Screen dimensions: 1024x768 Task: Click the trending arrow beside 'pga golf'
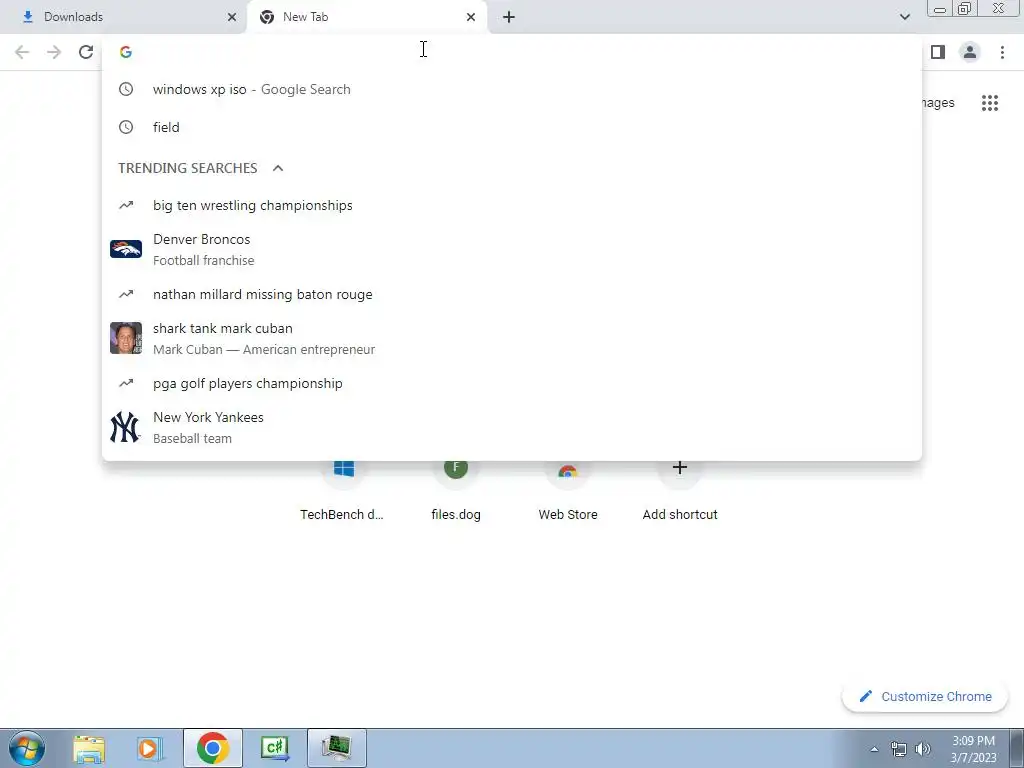tap(126, 383)
